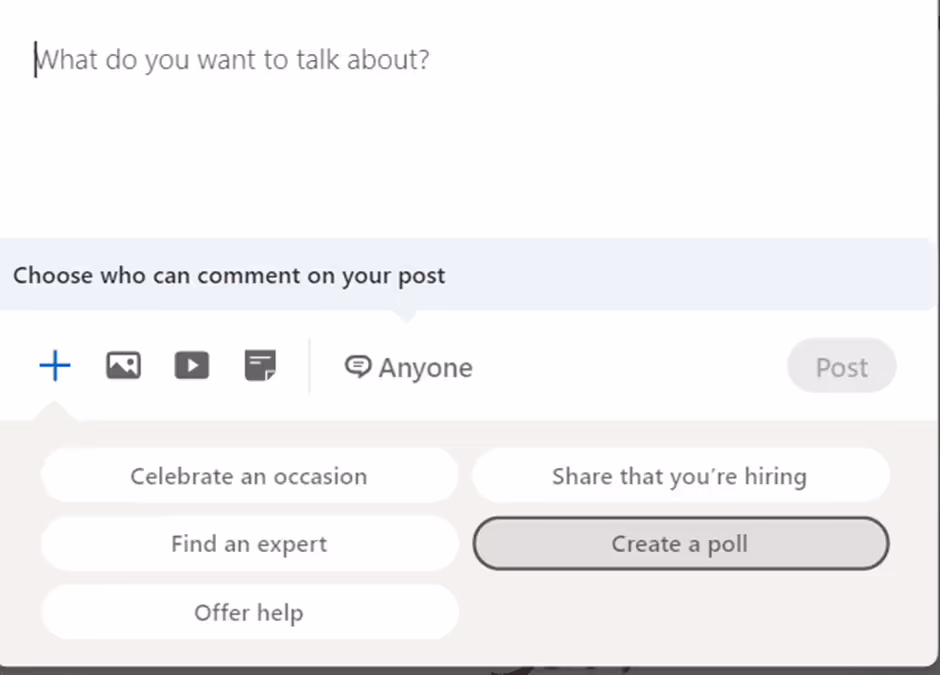Dismiss the Choose who can comment banner
The height and width of the screenshot is (675, 940).
click(228, 276)
